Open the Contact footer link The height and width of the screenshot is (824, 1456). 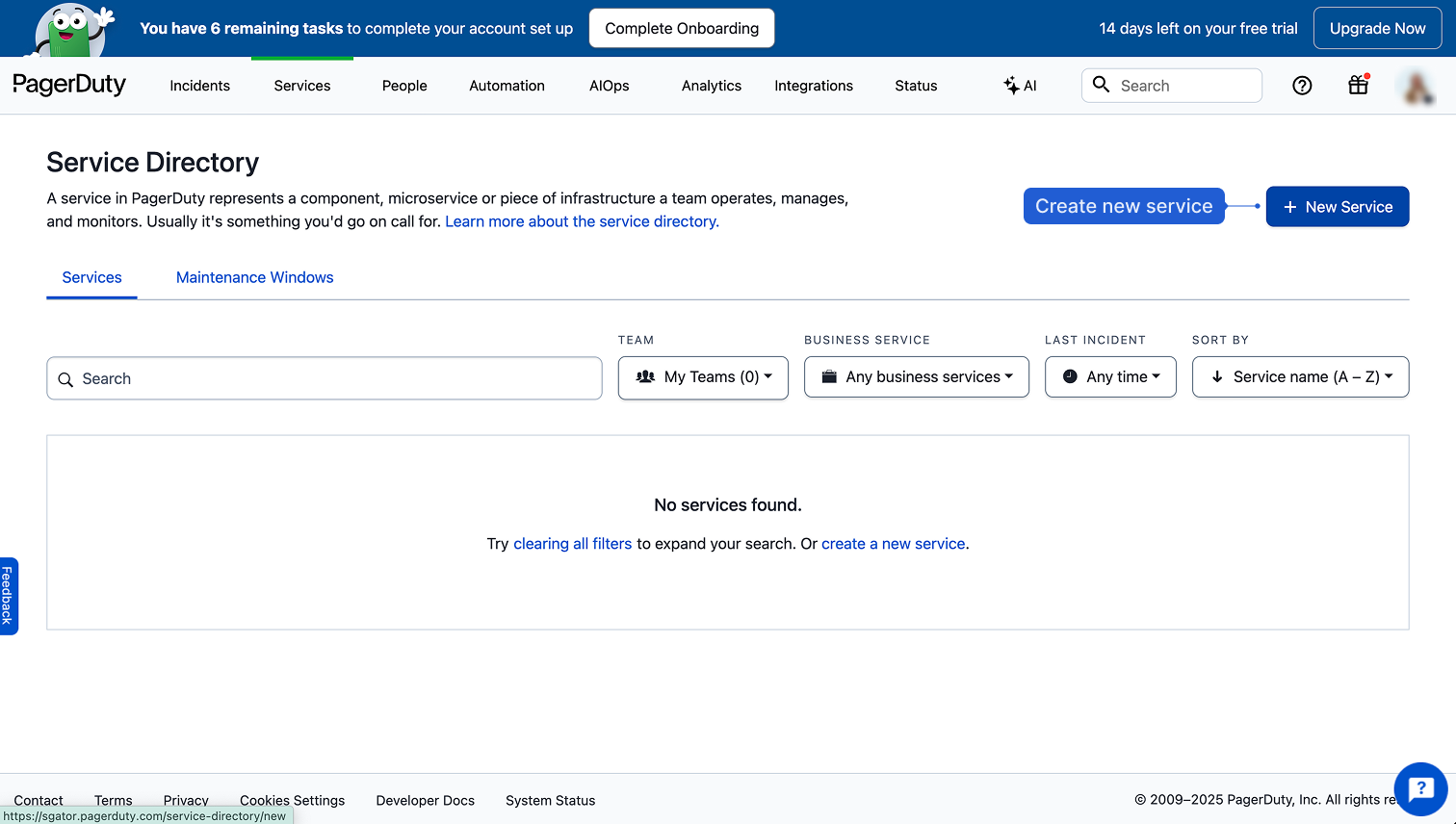click(39, 800)
